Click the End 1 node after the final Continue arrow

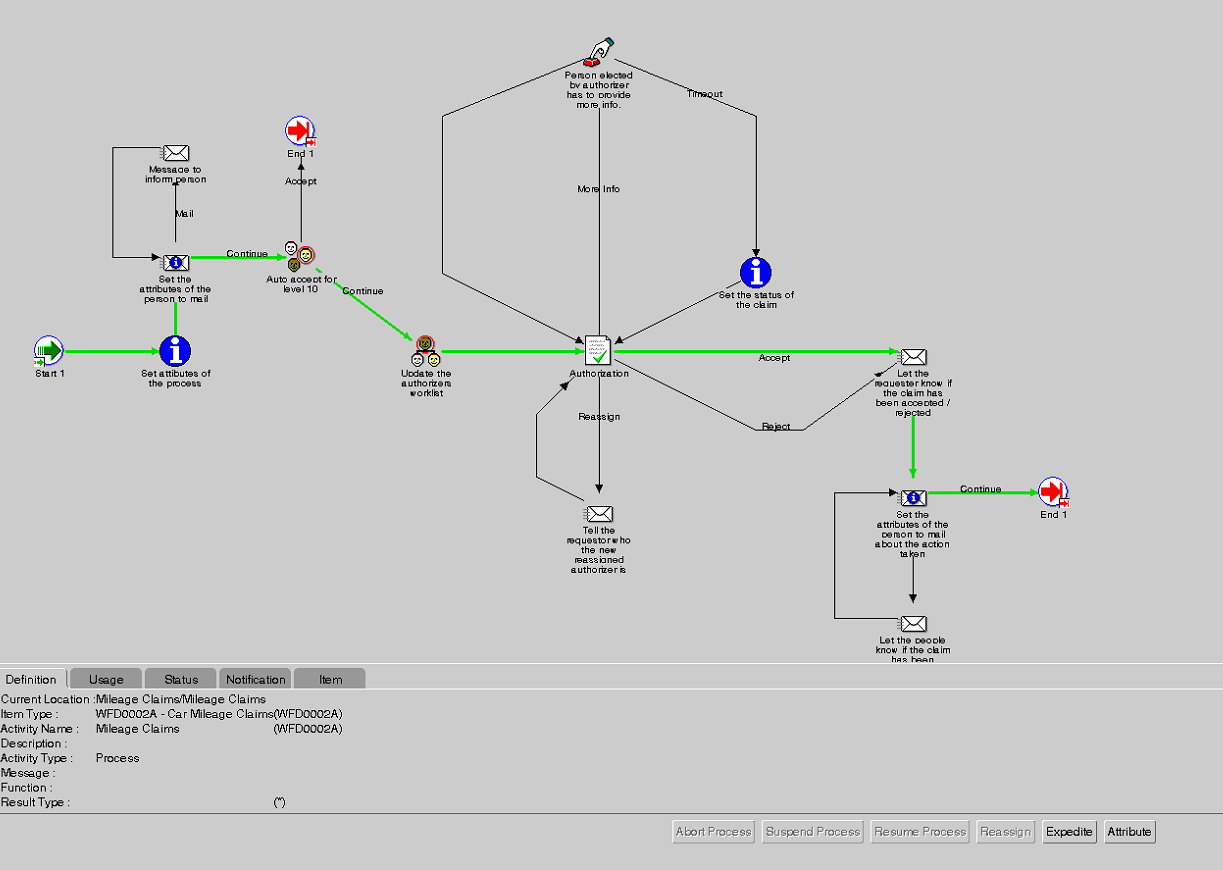point(1053,492)
